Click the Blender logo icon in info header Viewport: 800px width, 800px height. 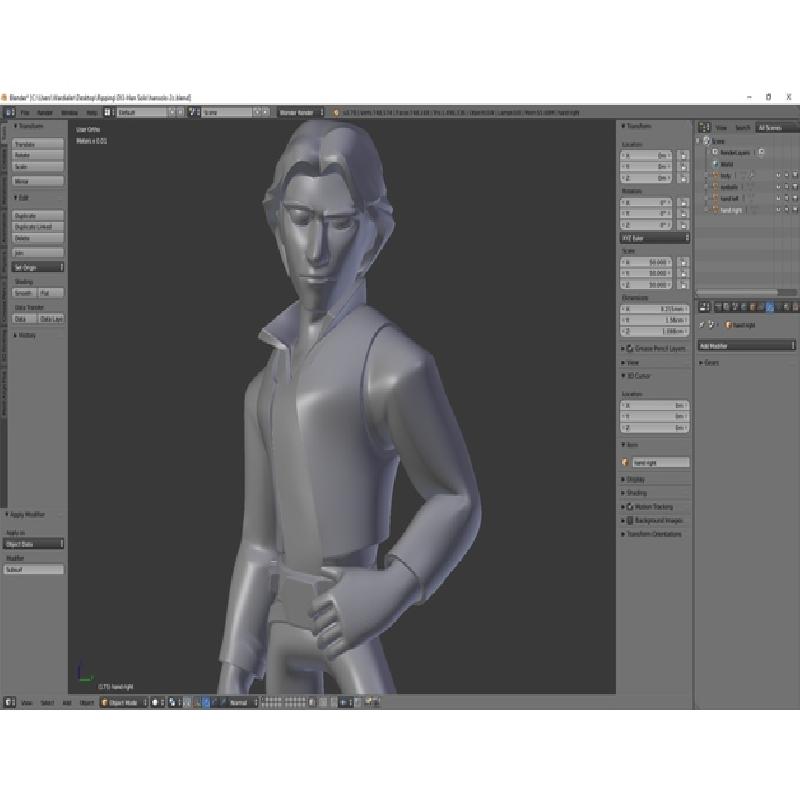[336, 113]
